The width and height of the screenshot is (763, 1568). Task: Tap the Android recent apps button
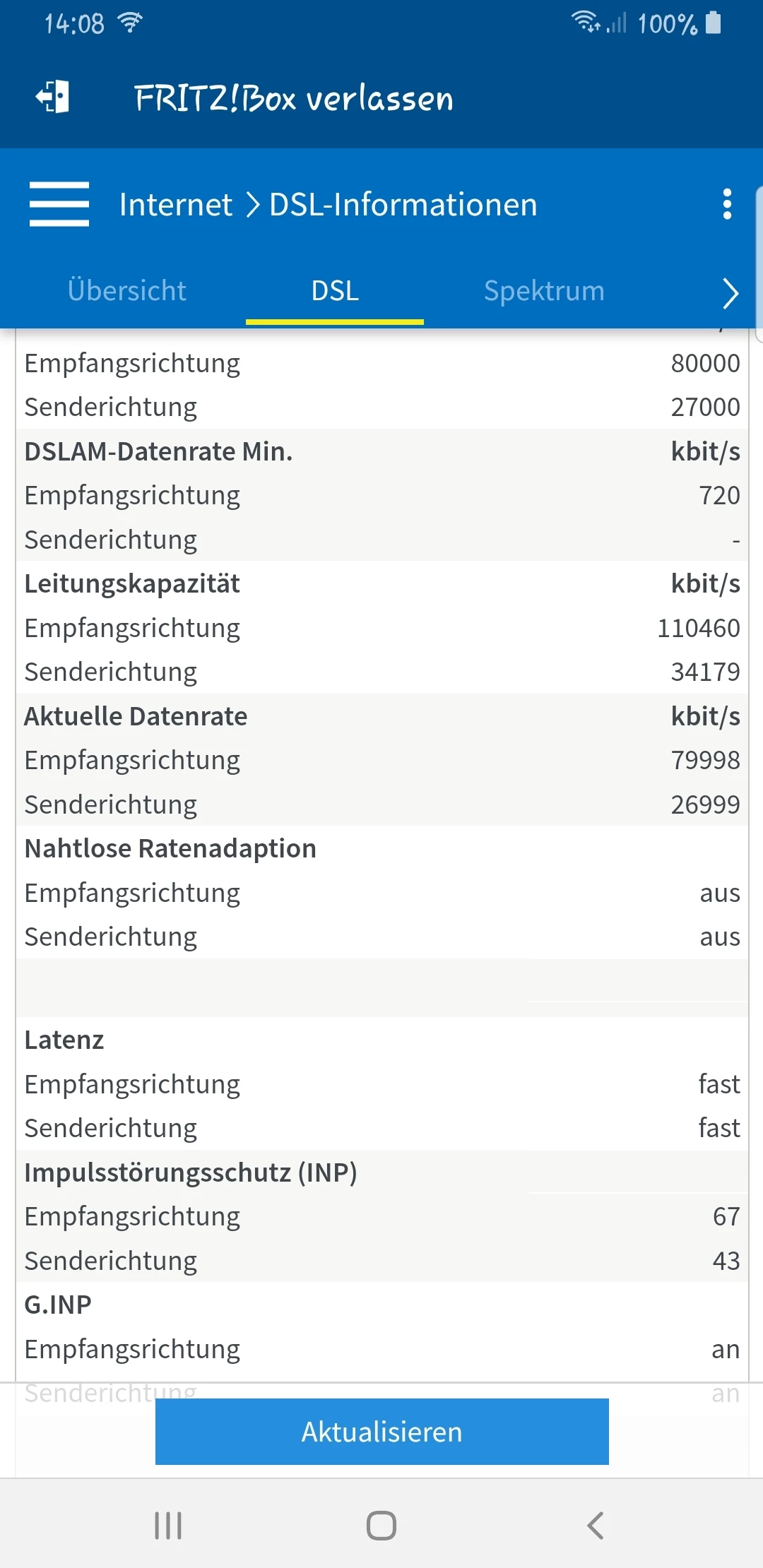pyautogui.click(x=168, y=1526)
